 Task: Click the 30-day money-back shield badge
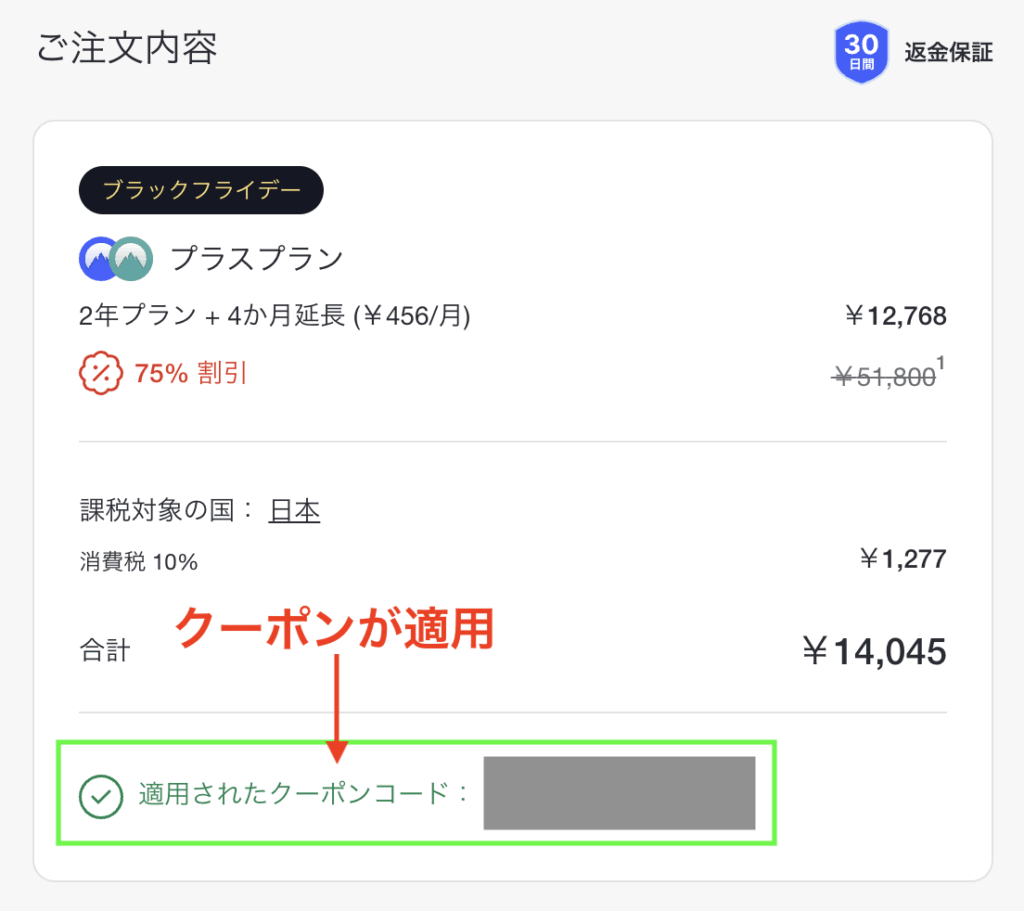pyautogui.click(x=860, y=51)
